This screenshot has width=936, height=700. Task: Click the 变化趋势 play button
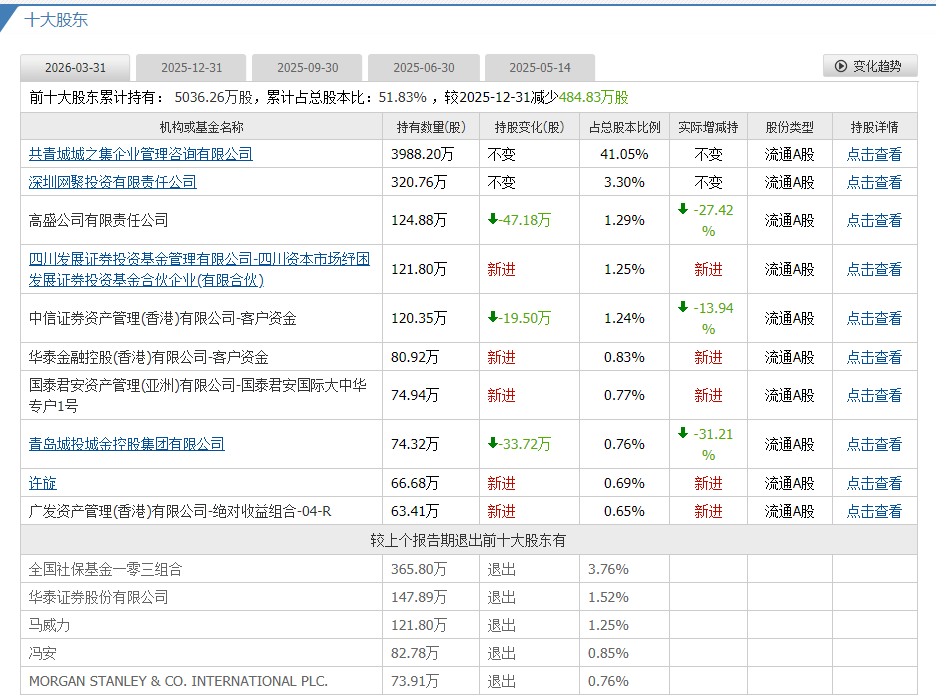(868, 66)
